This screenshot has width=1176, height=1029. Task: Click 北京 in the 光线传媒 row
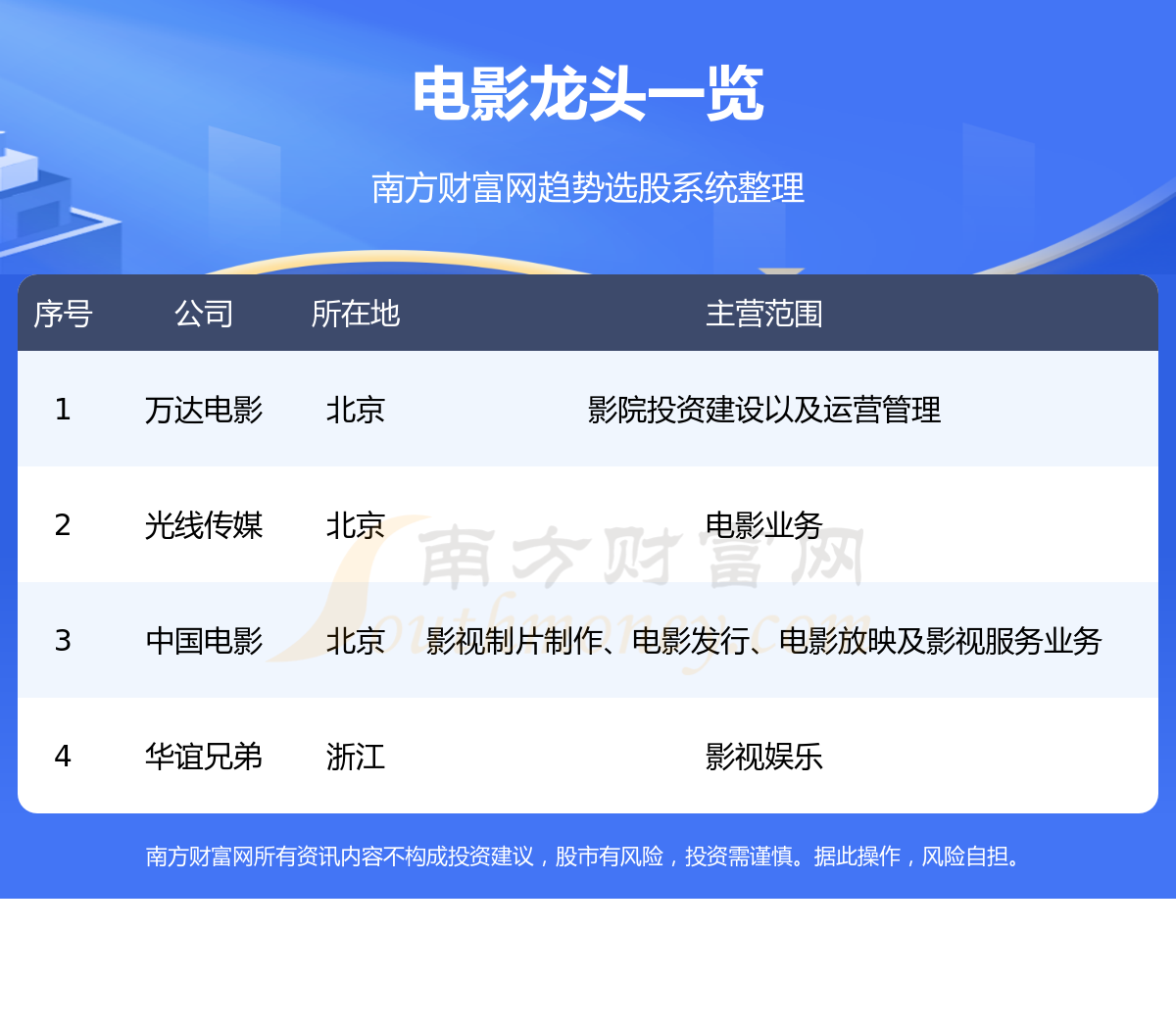(x=356, y=525)
